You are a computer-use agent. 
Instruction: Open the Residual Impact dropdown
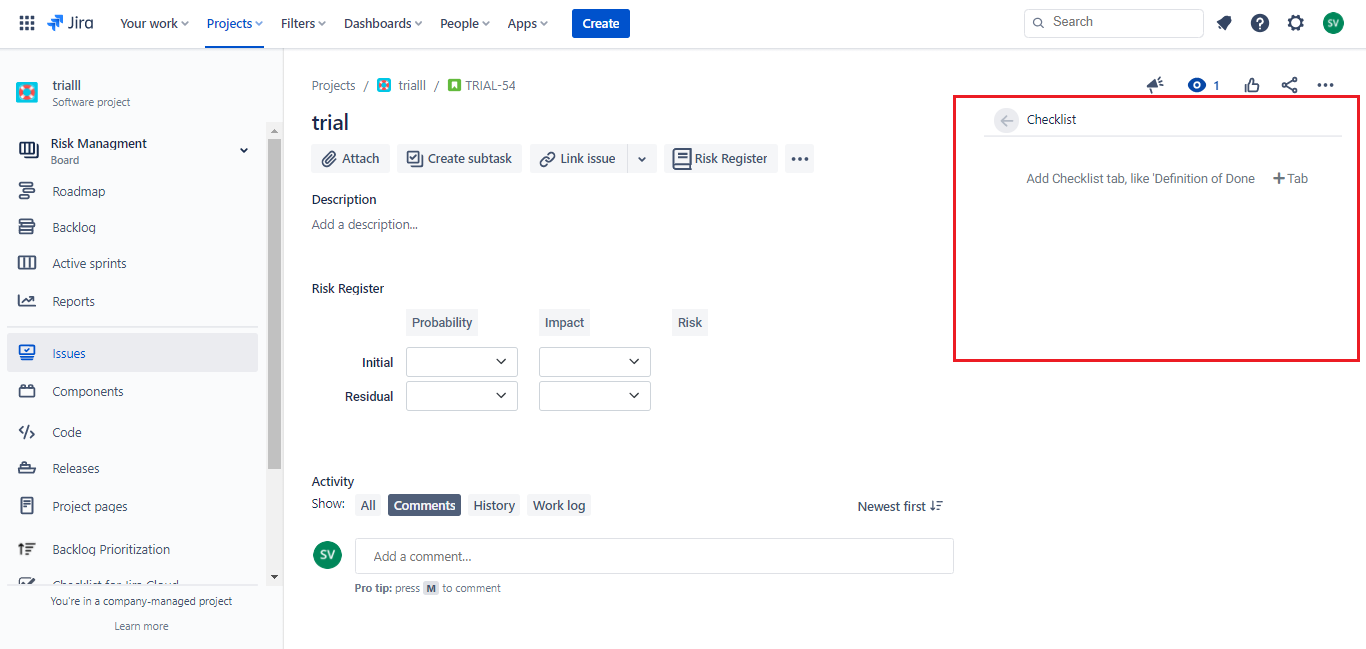pyautogui.click(x=595, y=396)
